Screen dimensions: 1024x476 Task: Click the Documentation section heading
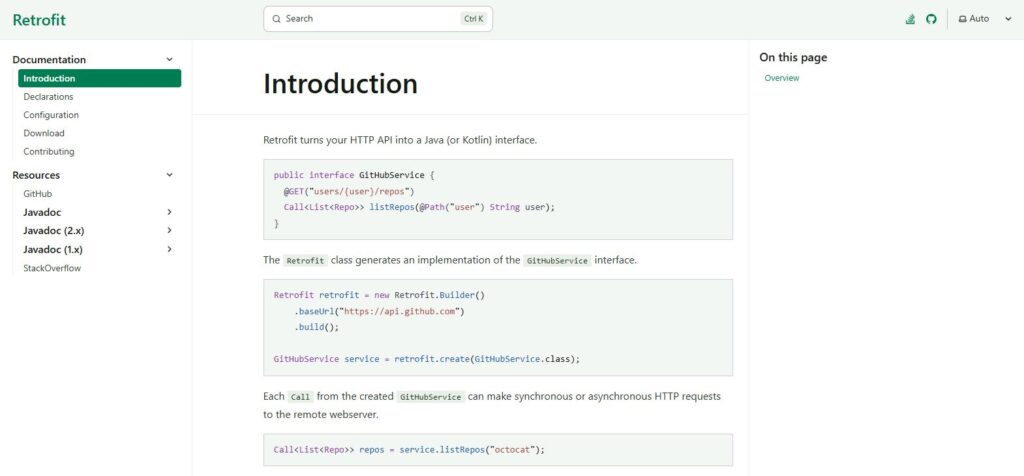click(49, 59)
